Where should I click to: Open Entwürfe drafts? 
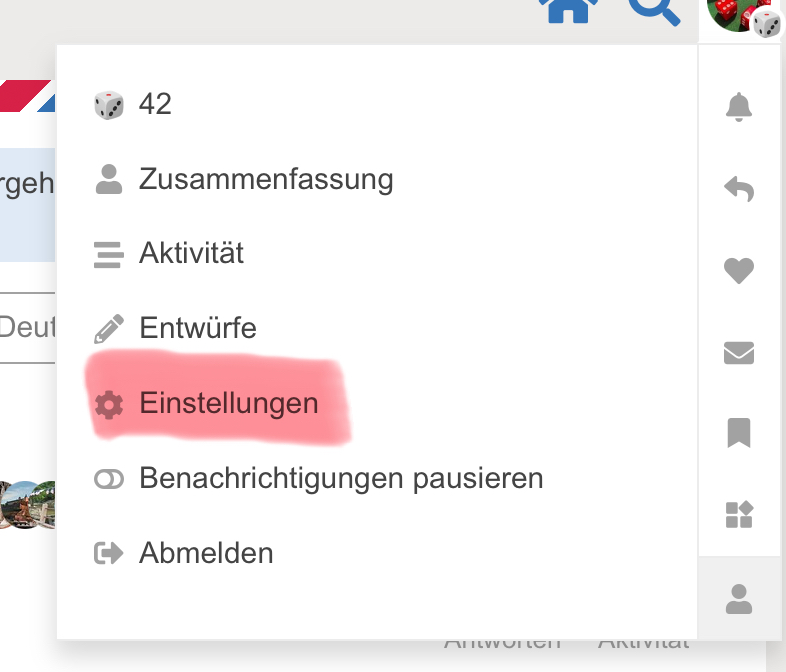197,328
